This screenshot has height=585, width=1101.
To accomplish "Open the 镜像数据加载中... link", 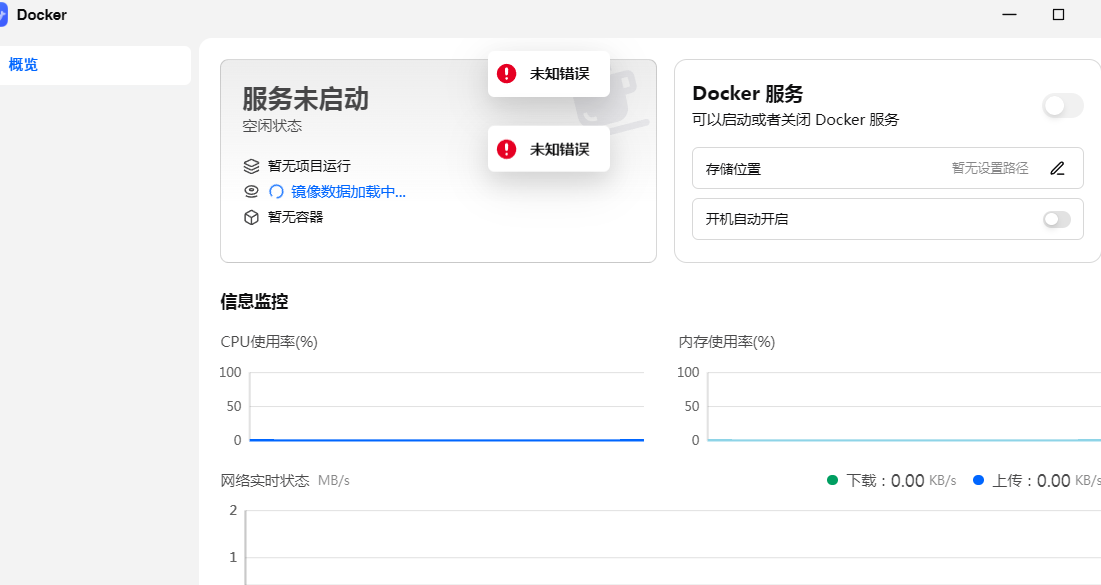I will pos(348,192).
